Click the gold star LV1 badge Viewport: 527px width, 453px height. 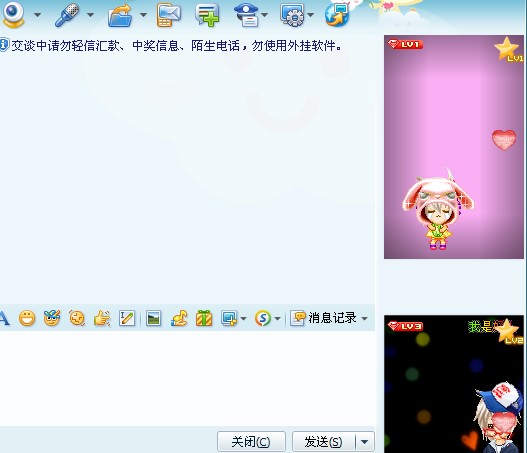(x=509, y=49)
